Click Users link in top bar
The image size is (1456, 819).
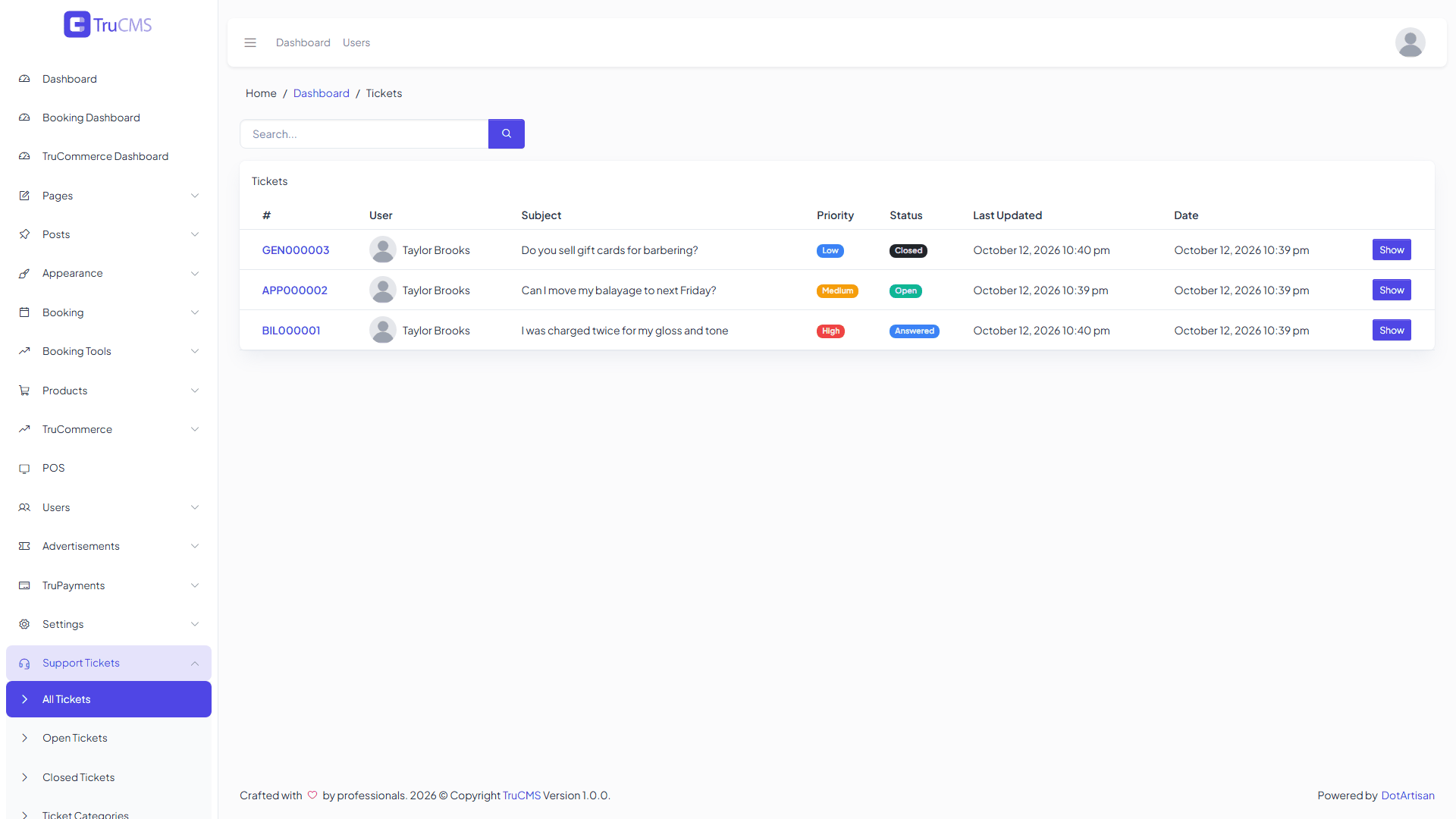(x=356, y=42)
